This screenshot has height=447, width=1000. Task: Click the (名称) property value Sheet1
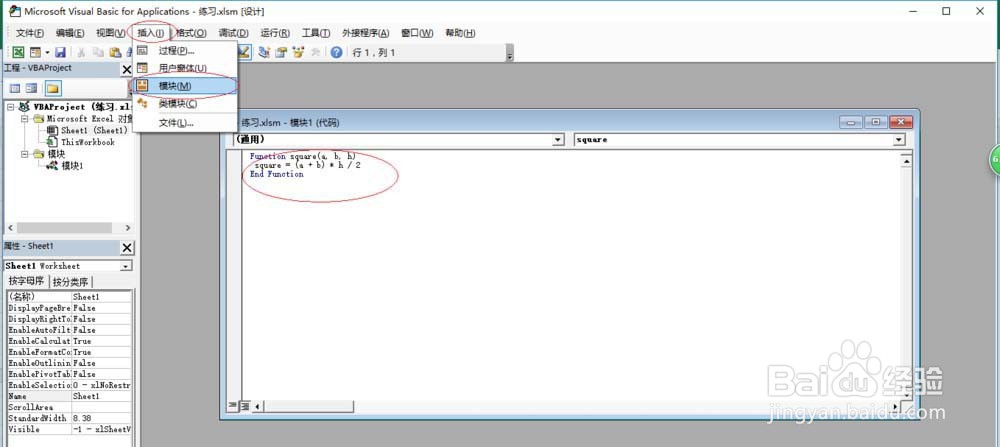tap(101, 297)
